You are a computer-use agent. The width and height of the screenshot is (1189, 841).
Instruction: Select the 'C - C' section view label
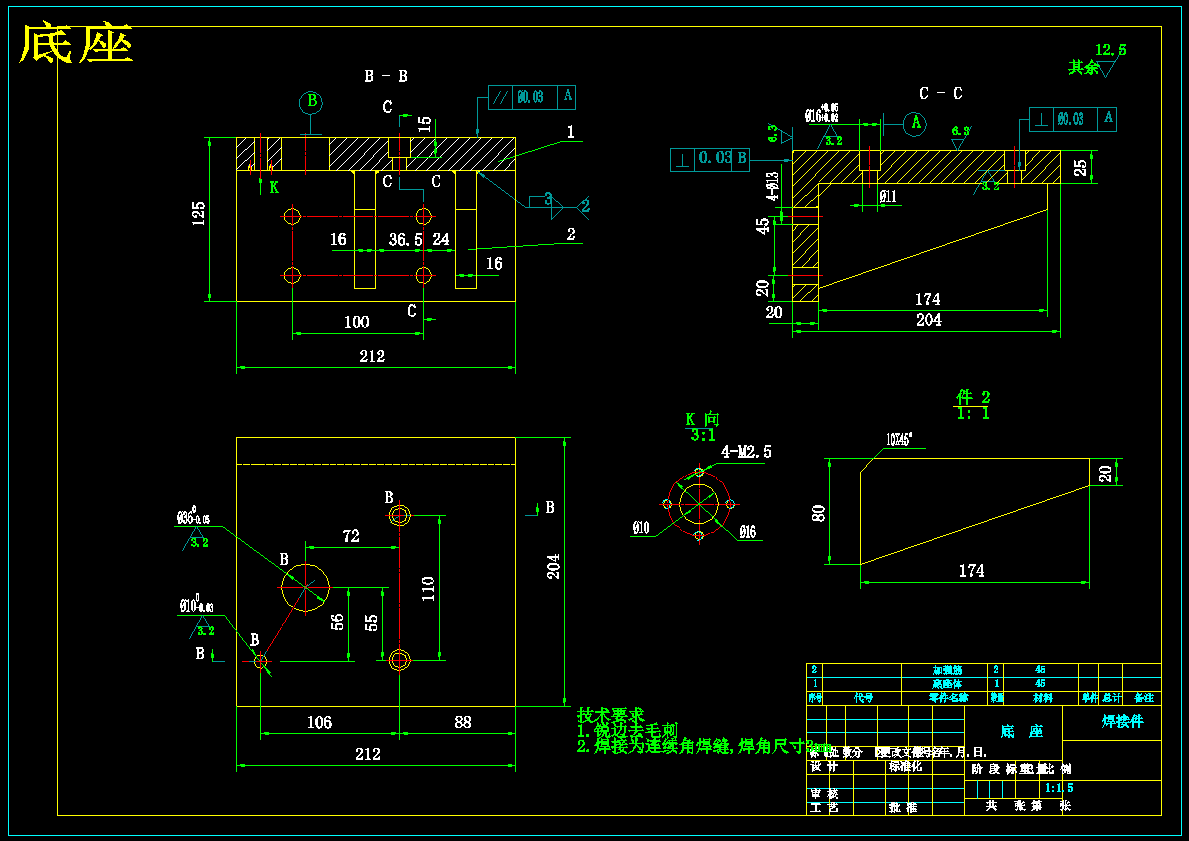tap(940, 93)
